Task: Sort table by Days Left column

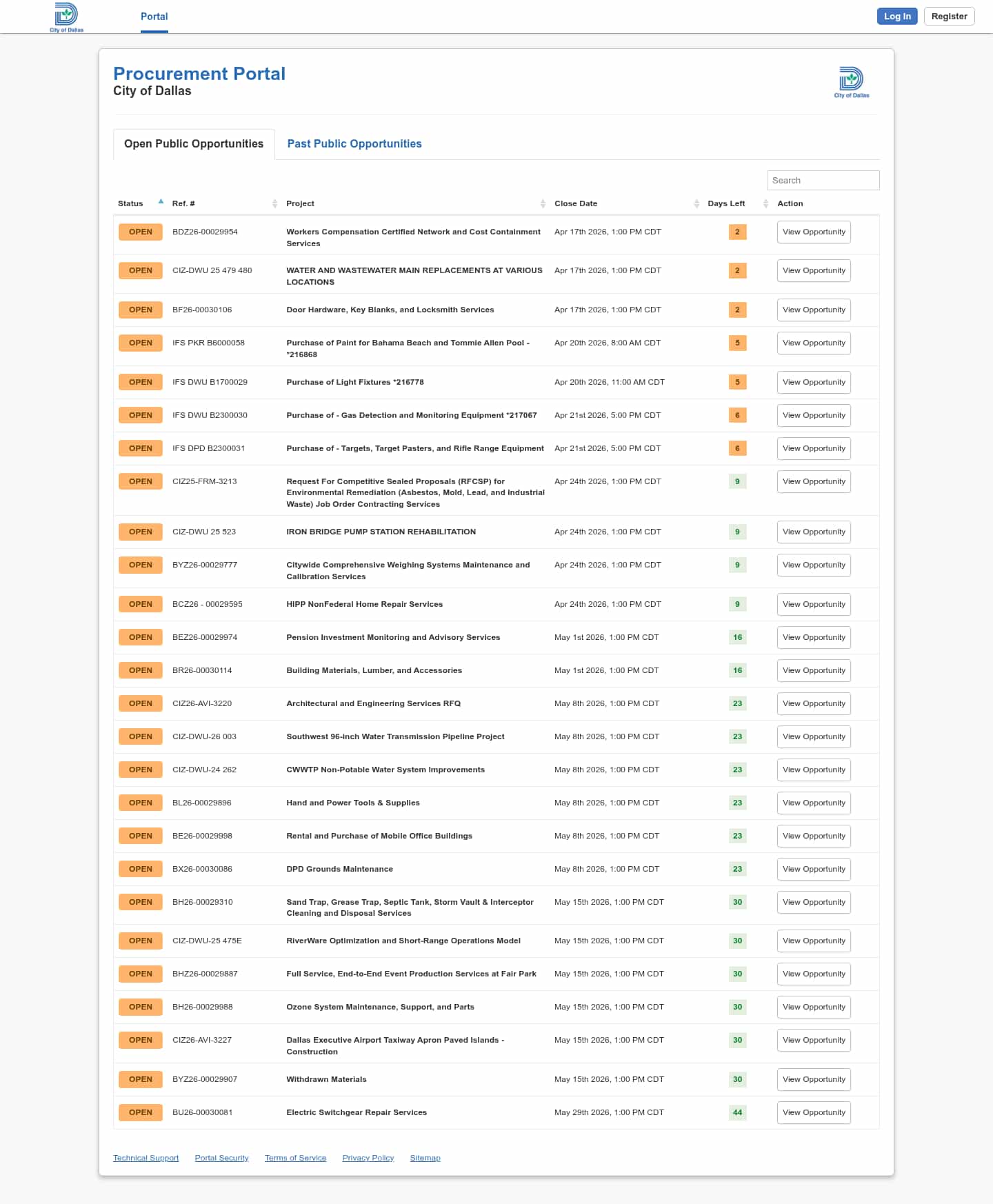Action: pos(765,203)
